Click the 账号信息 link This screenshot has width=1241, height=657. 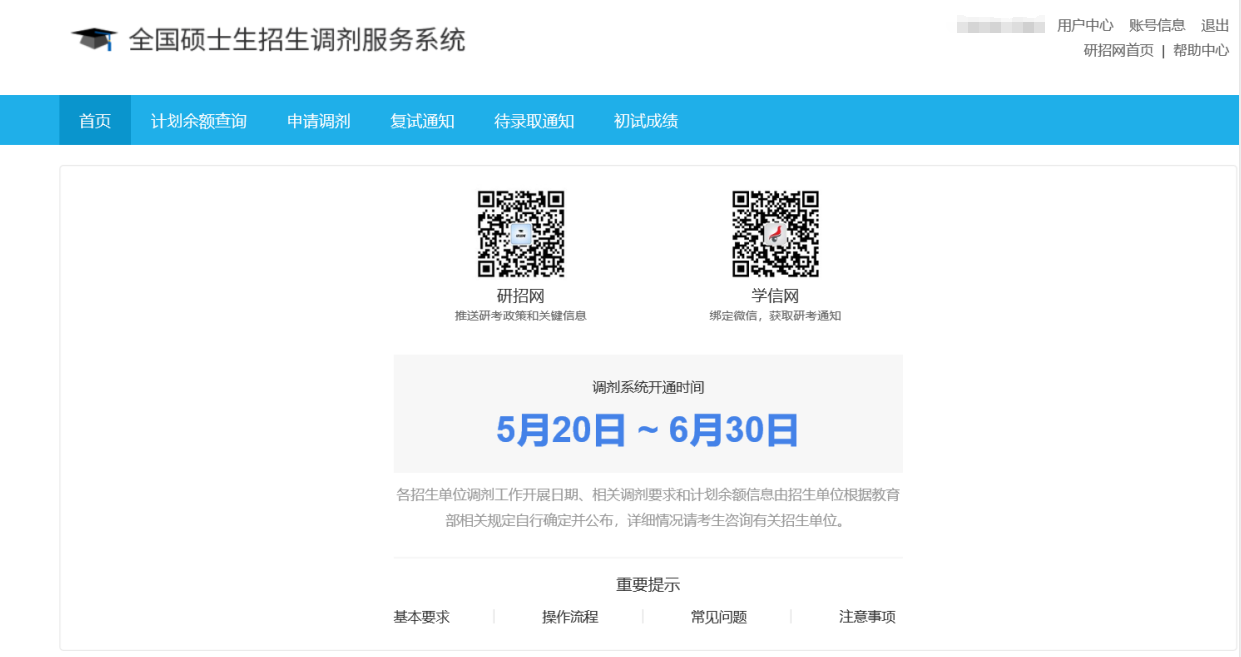(x=1157, y=26)
